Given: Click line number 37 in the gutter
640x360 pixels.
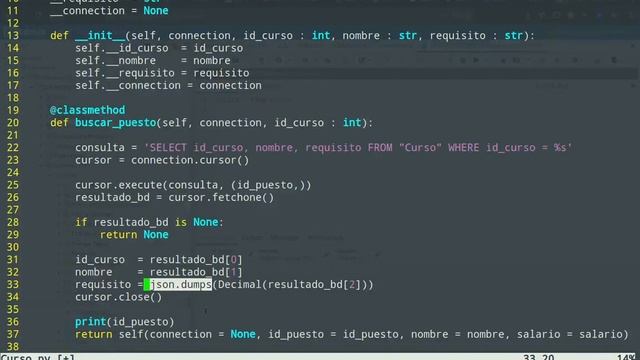Looking at the screenshot, I should pos(13,334).
